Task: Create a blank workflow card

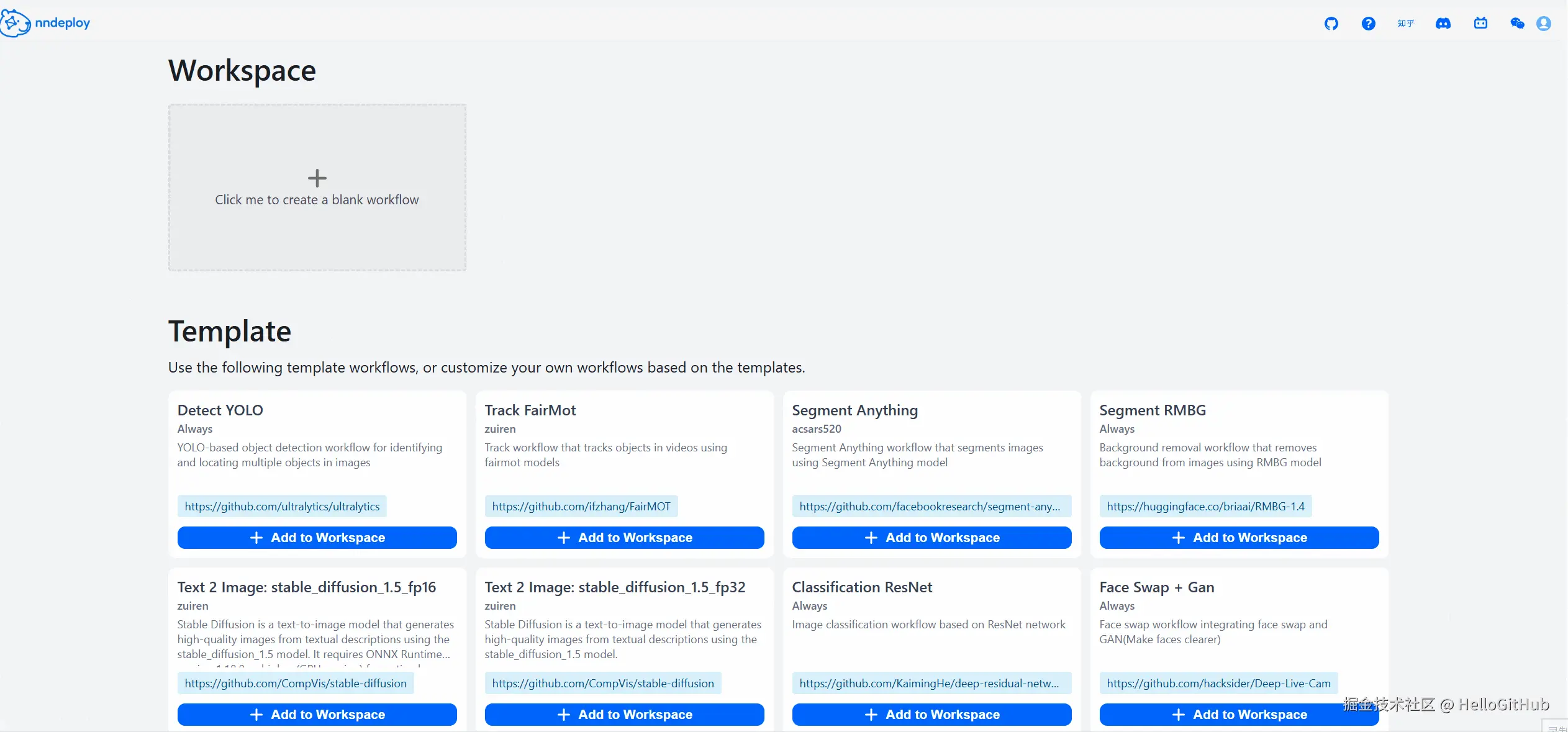Action: (317, 188)
